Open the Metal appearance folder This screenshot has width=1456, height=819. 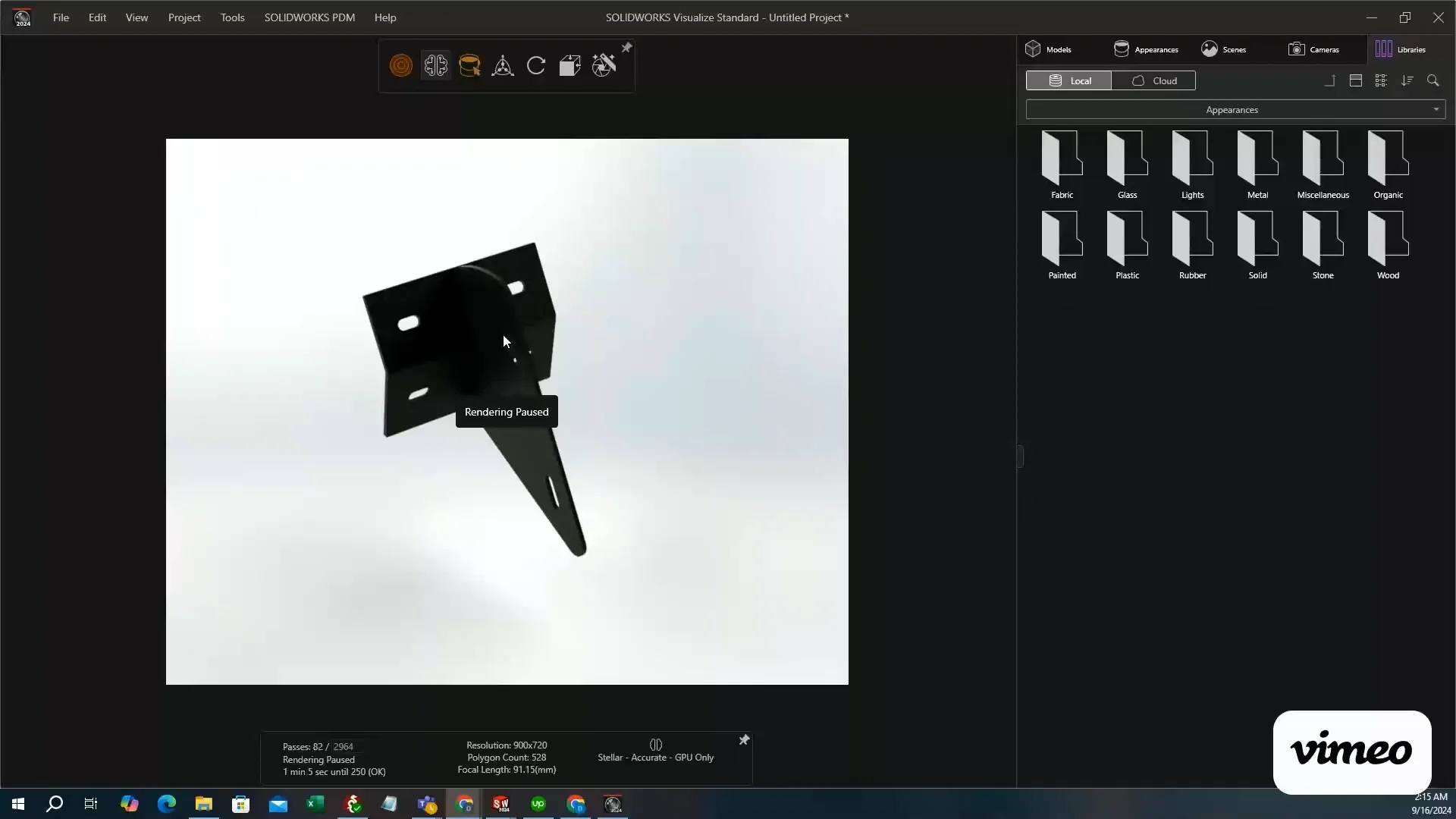(1258, 164)
